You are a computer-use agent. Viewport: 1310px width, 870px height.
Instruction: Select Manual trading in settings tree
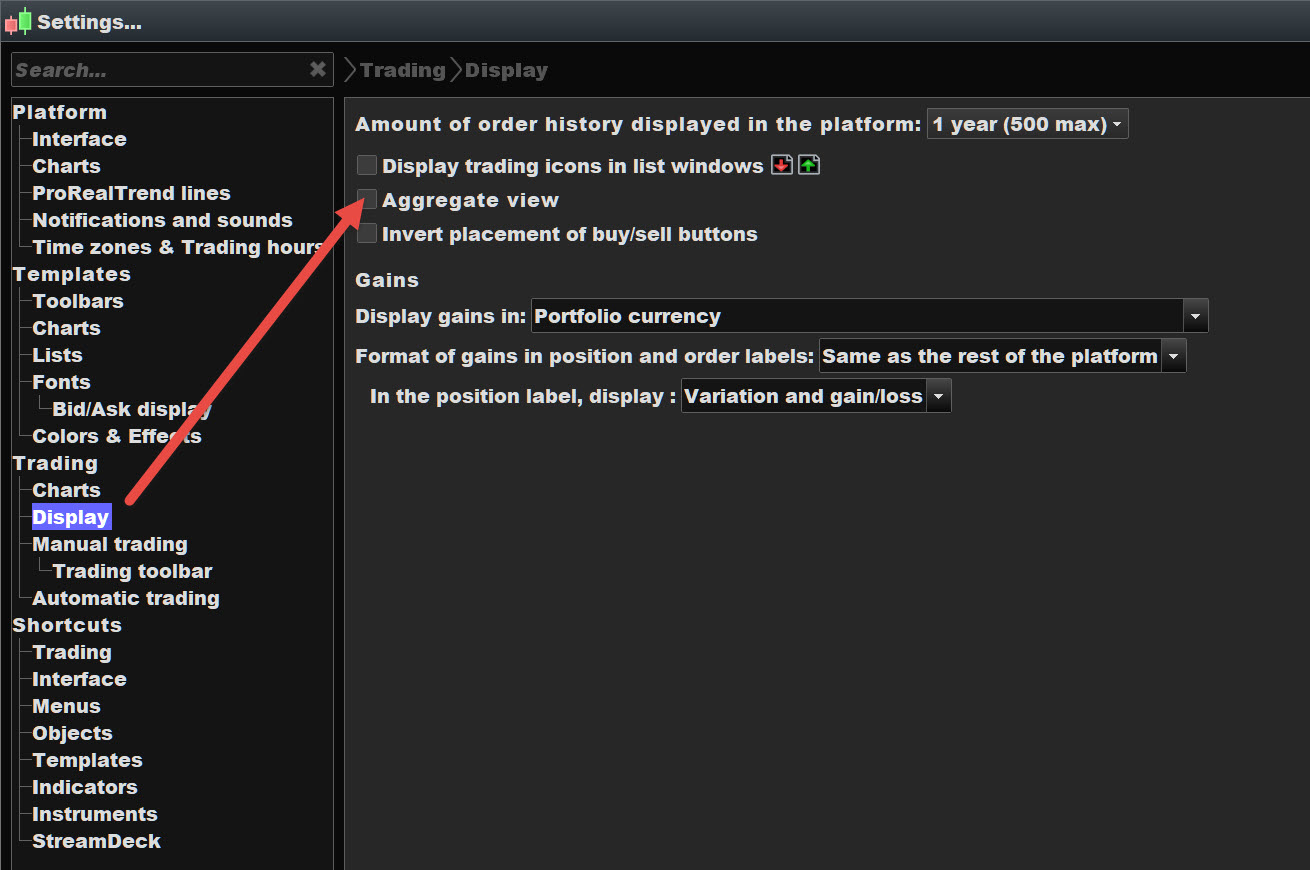click(x=110, y=544)
